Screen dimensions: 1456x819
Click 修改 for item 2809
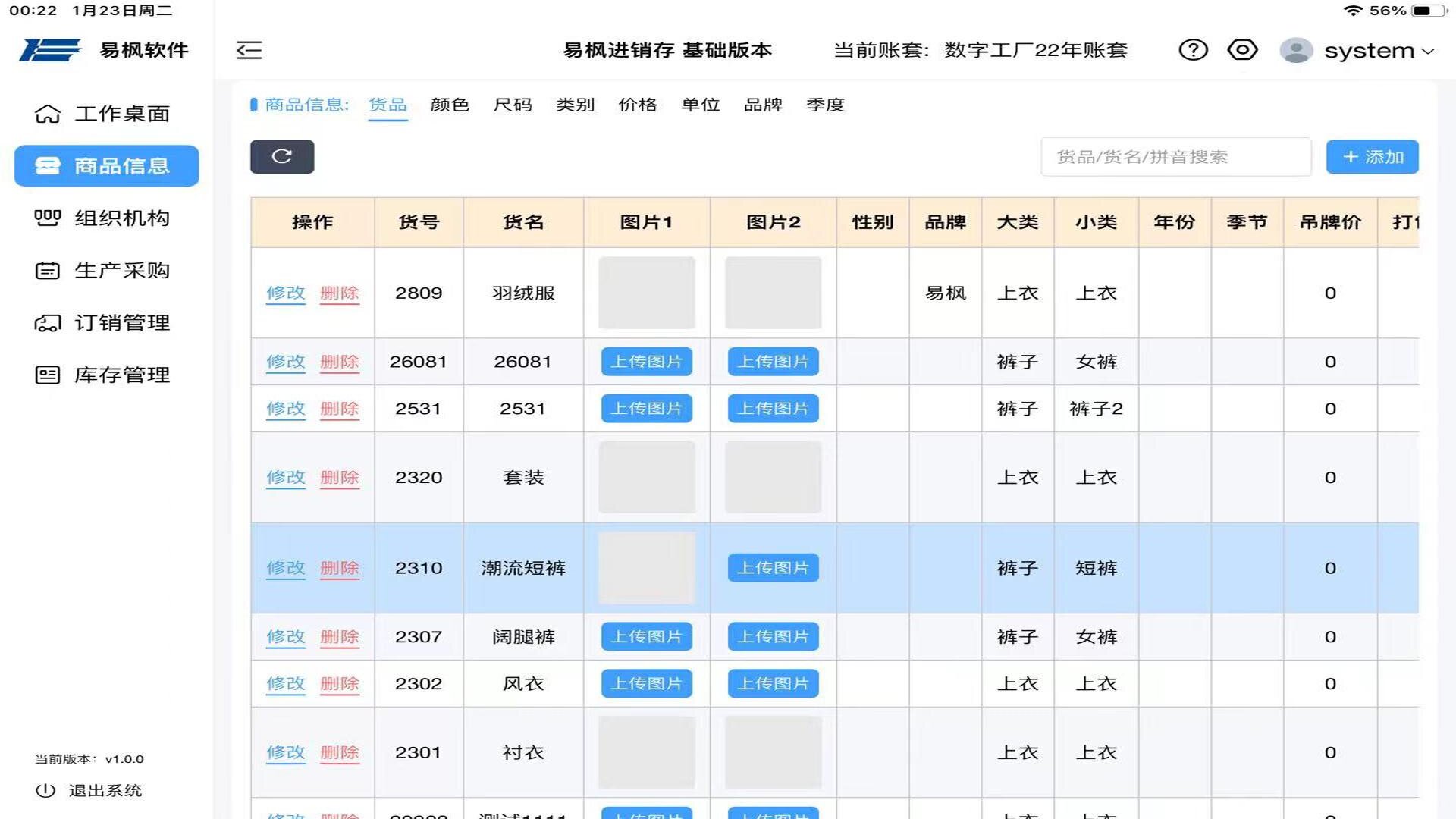[285, 293]
